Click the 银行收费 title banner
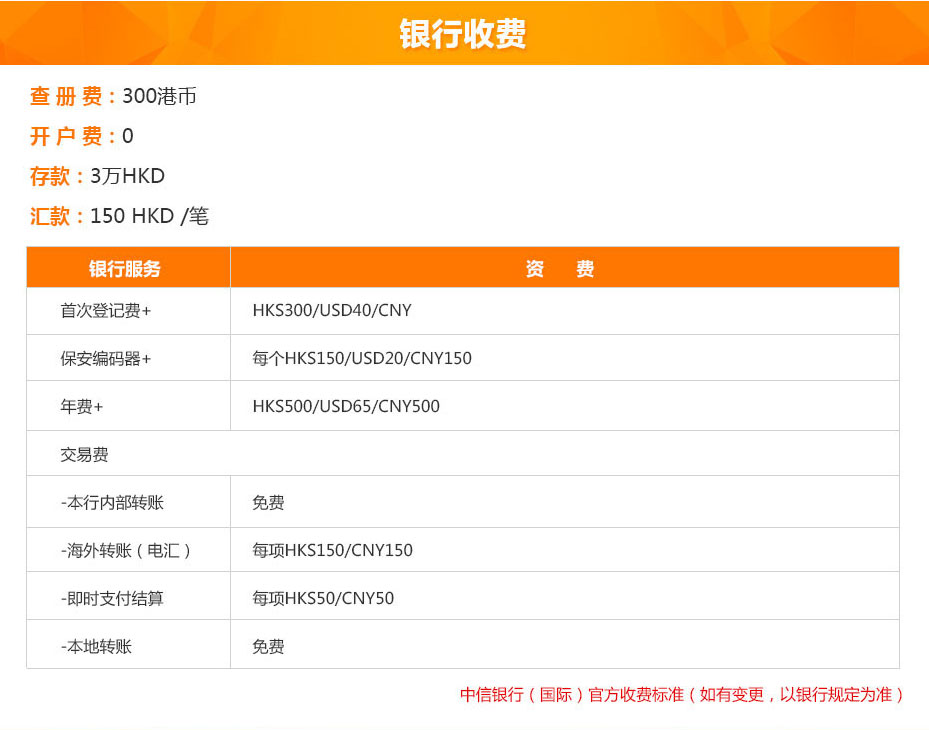 point(464,33)
